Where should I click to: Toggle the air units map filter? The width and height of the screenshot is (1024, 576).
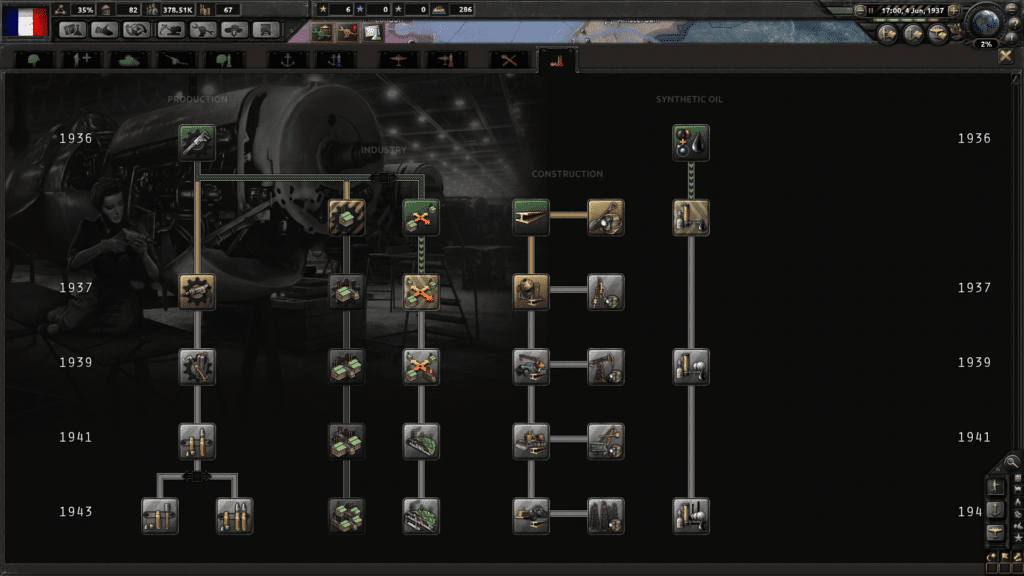point(997,531)
